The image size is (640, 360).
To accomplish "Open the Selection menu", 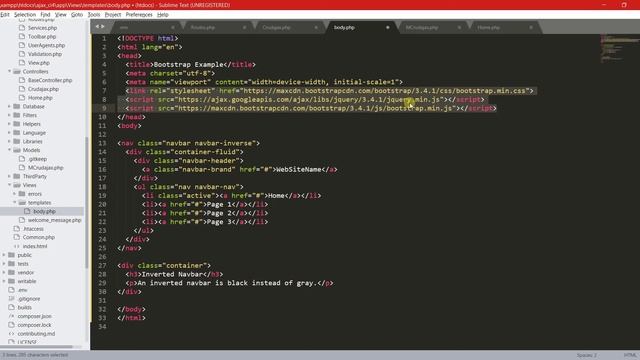I will click(25, 14).
